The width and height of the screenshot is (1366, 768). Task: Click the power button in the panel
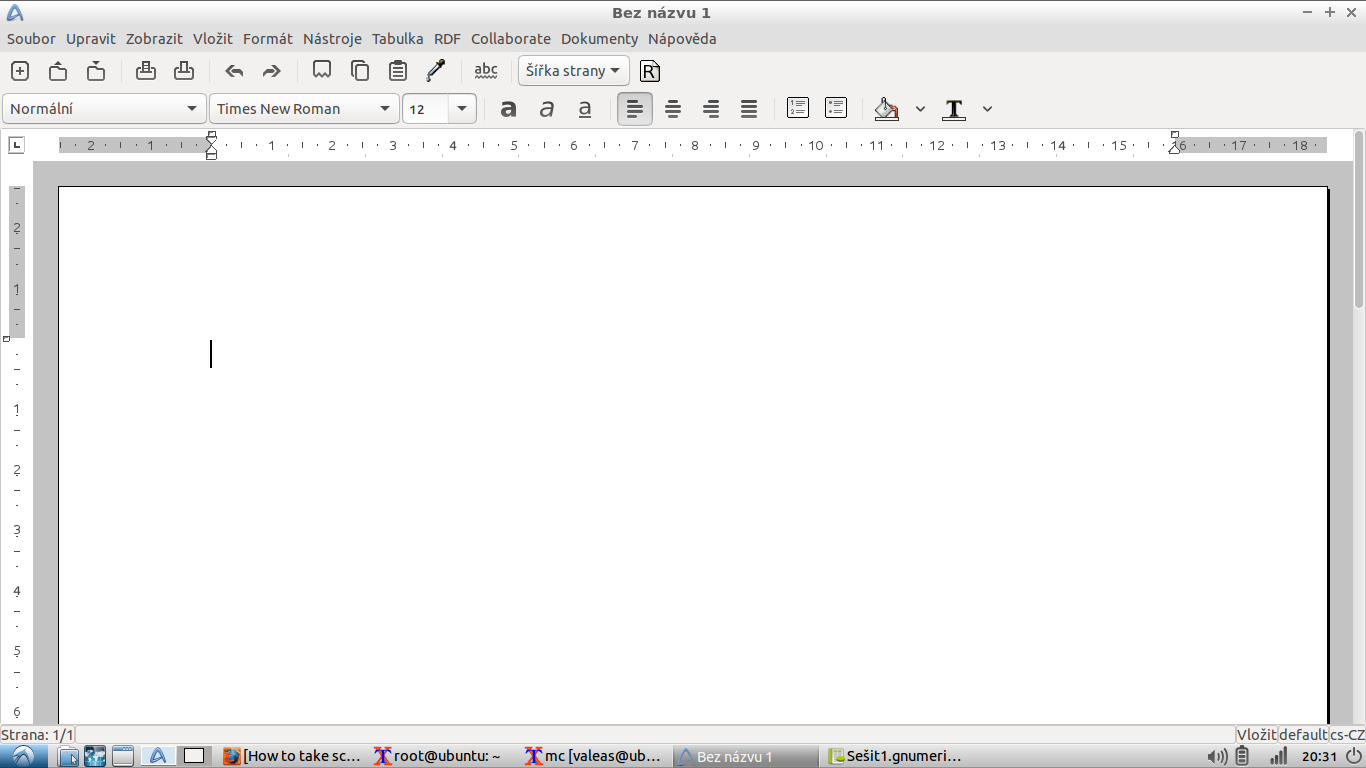click(1354, 756)
